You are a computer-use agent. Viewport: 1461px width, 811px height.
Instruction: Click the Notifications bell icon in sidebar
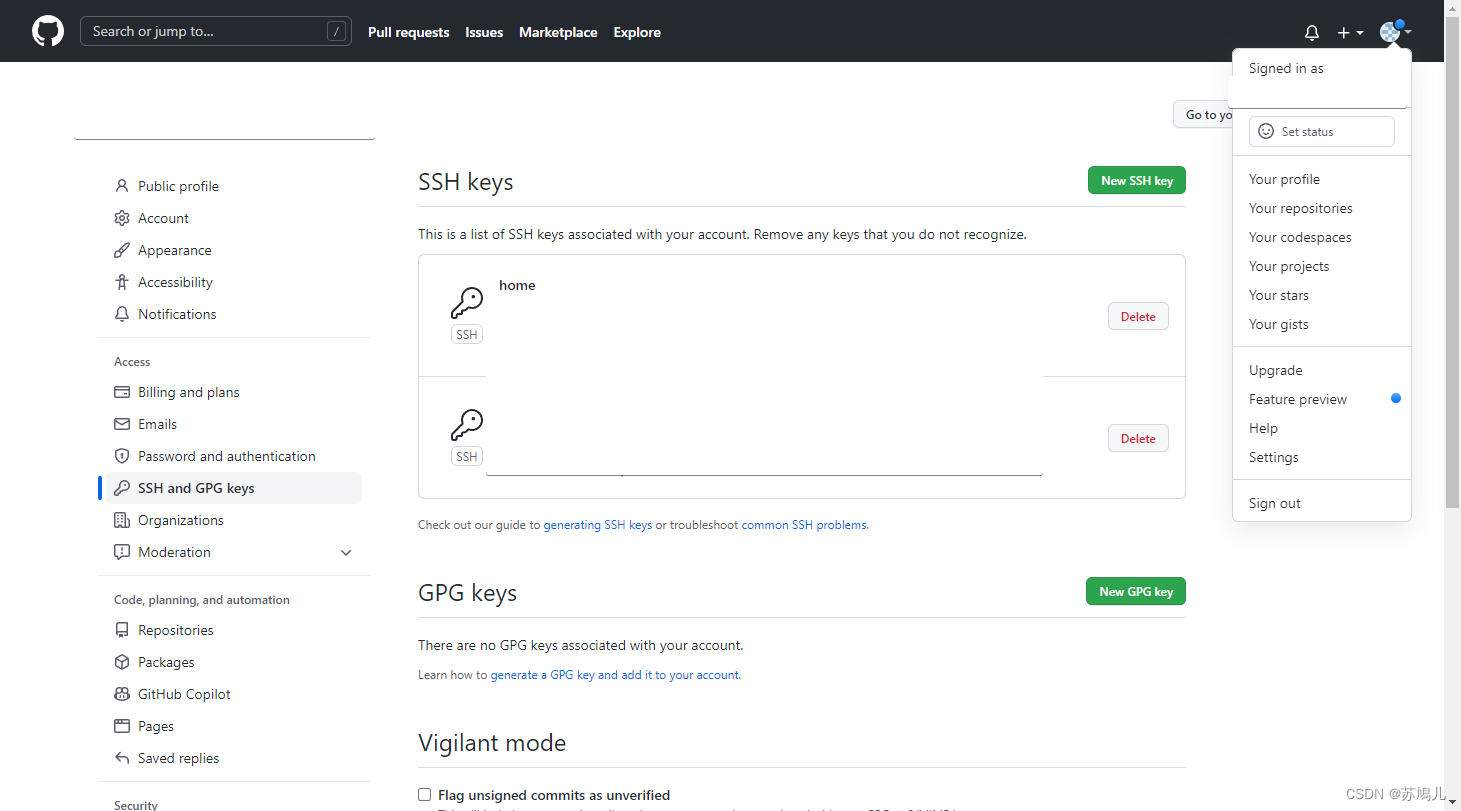[122, 314]
